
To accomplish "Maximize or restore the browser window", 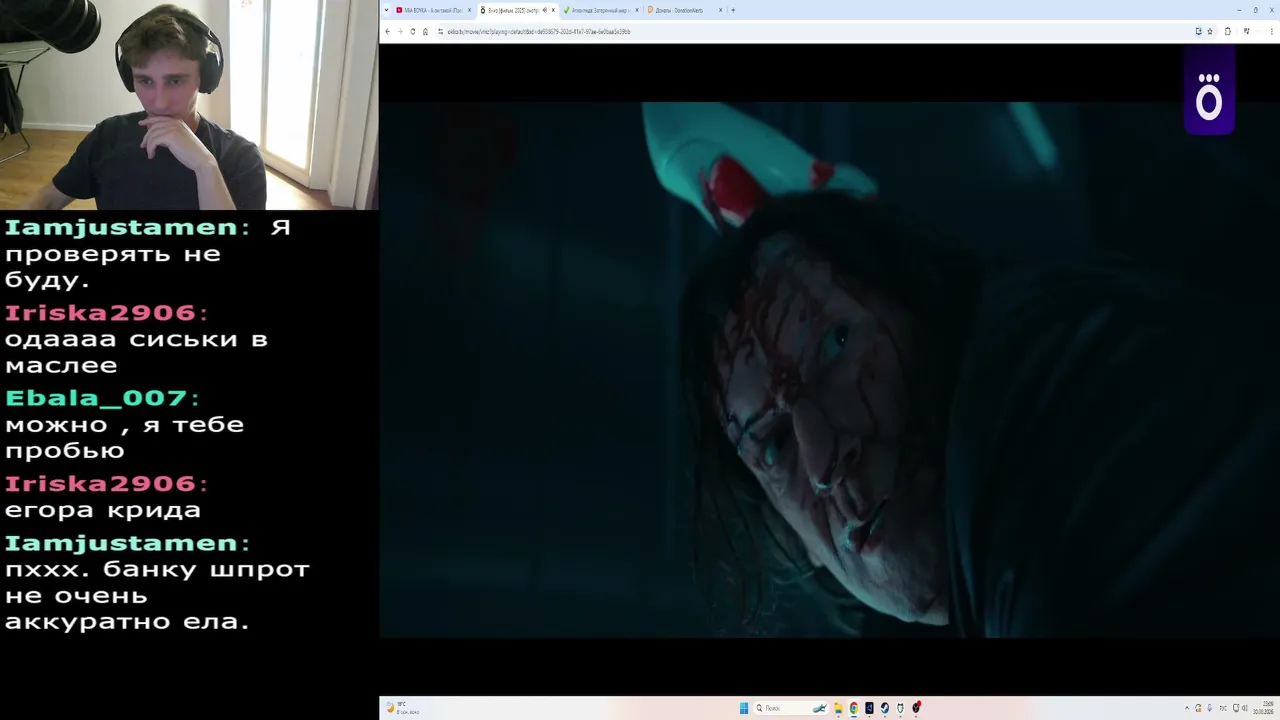I will coord(1256,10).
